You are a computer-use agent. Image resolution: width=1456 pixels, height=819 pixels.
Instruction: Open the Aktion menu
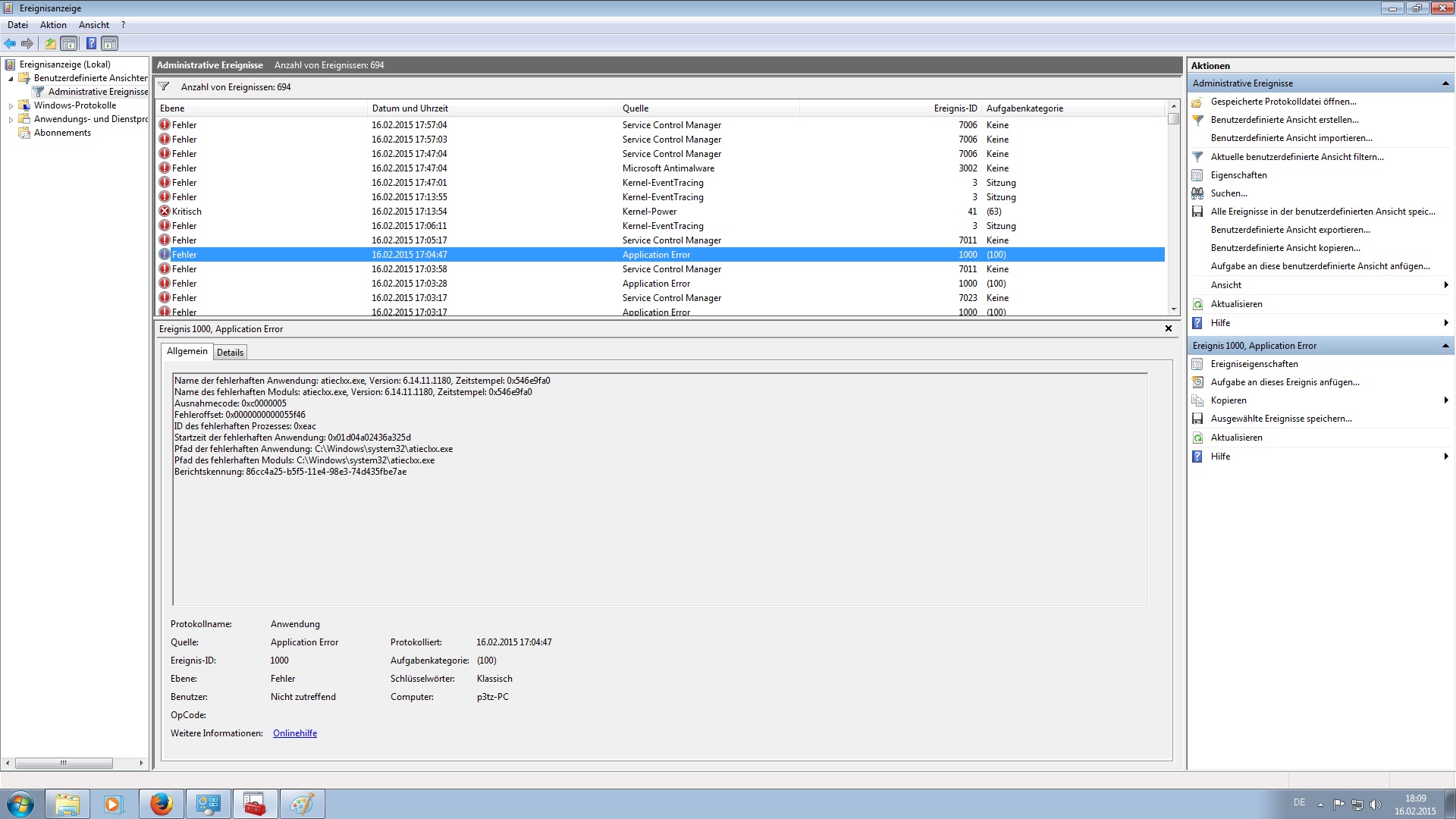(x=53, y=25)
